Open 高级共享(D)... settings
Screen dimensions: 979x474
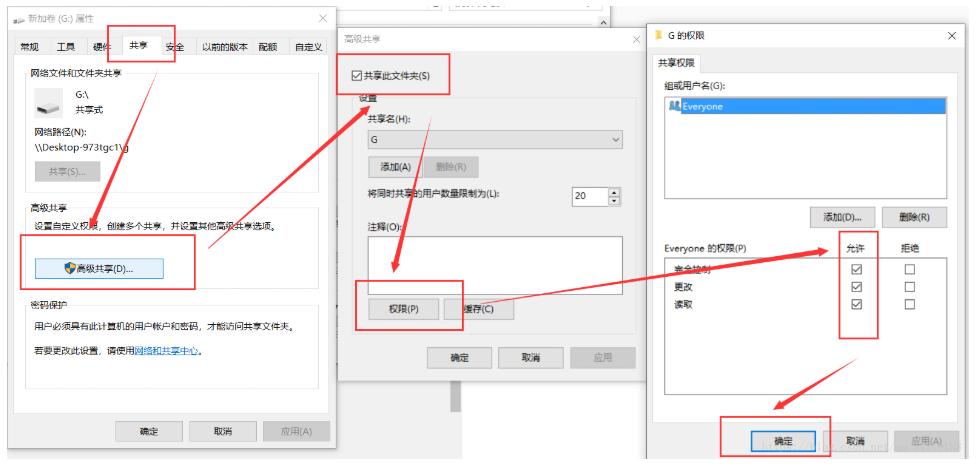(x=99, y=269)
